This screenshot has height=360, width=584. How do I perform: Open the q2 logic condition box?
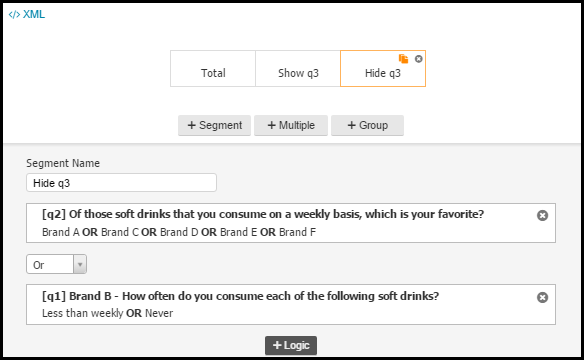(x=291, y=223)
